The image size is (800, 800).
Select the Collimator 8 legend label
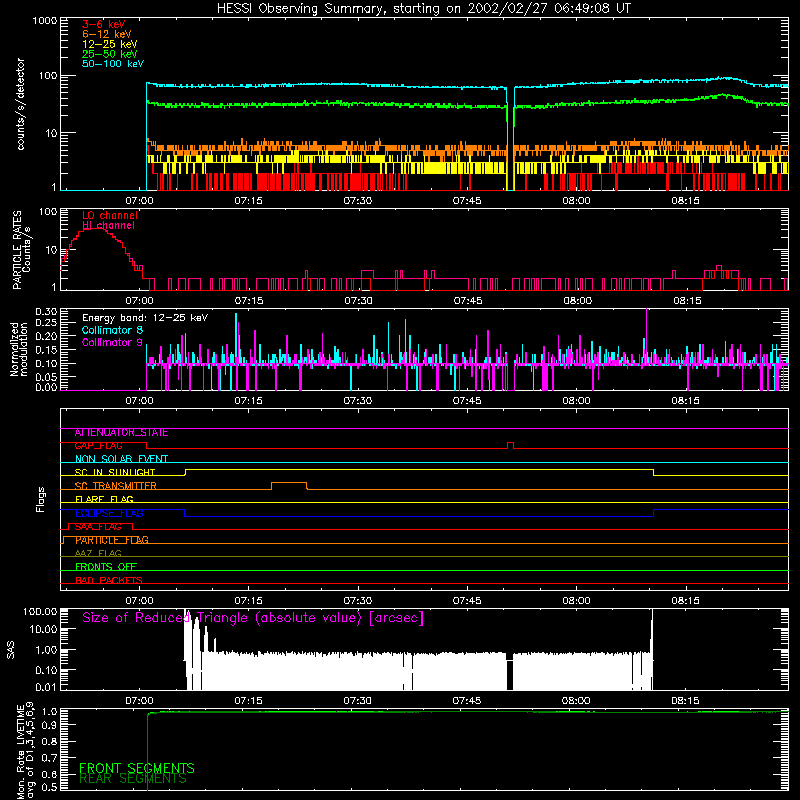[112, 330]
